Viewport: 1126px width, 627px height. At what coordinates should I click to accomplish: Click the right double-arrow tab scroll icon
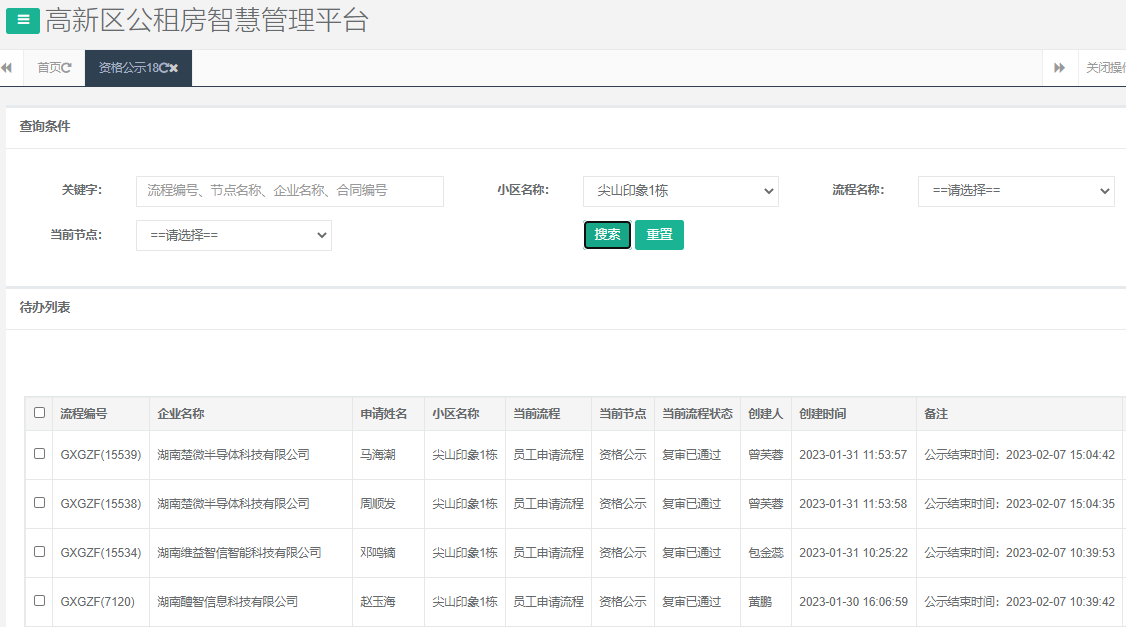(x=1060, y=67)
